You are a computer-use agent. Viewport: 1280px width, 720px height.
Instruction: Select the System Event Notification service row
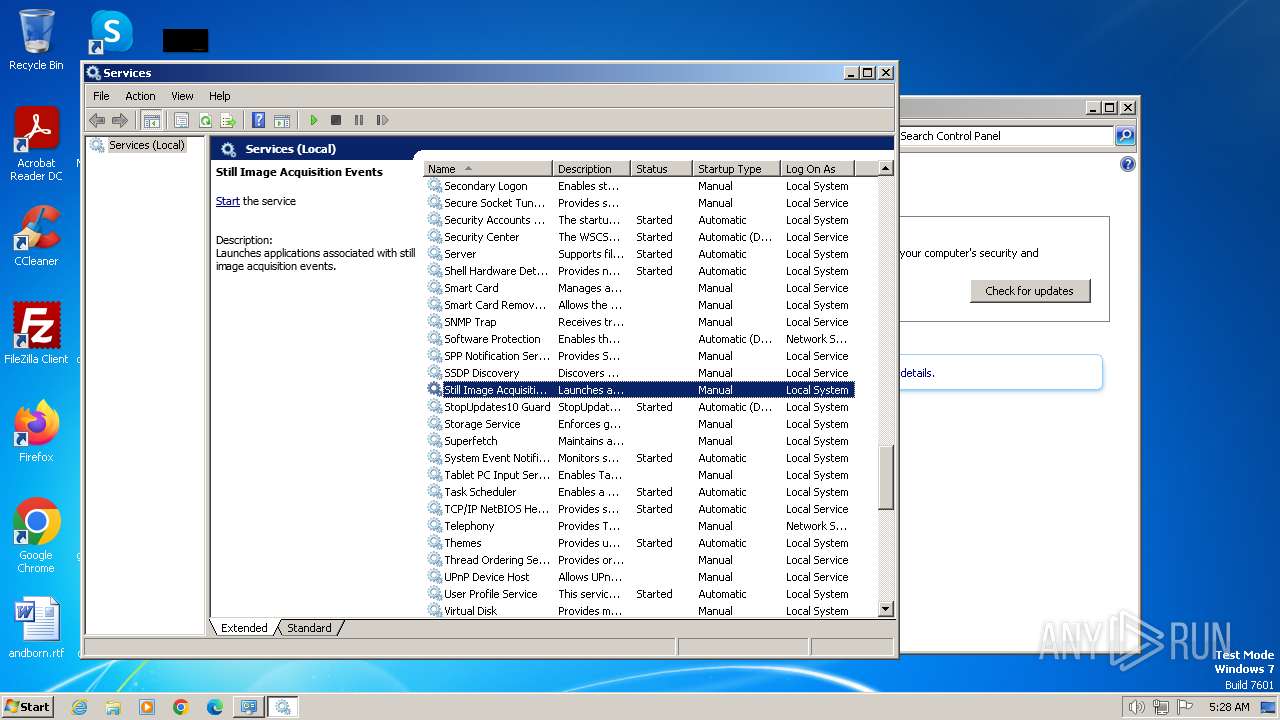pos(640,458)
